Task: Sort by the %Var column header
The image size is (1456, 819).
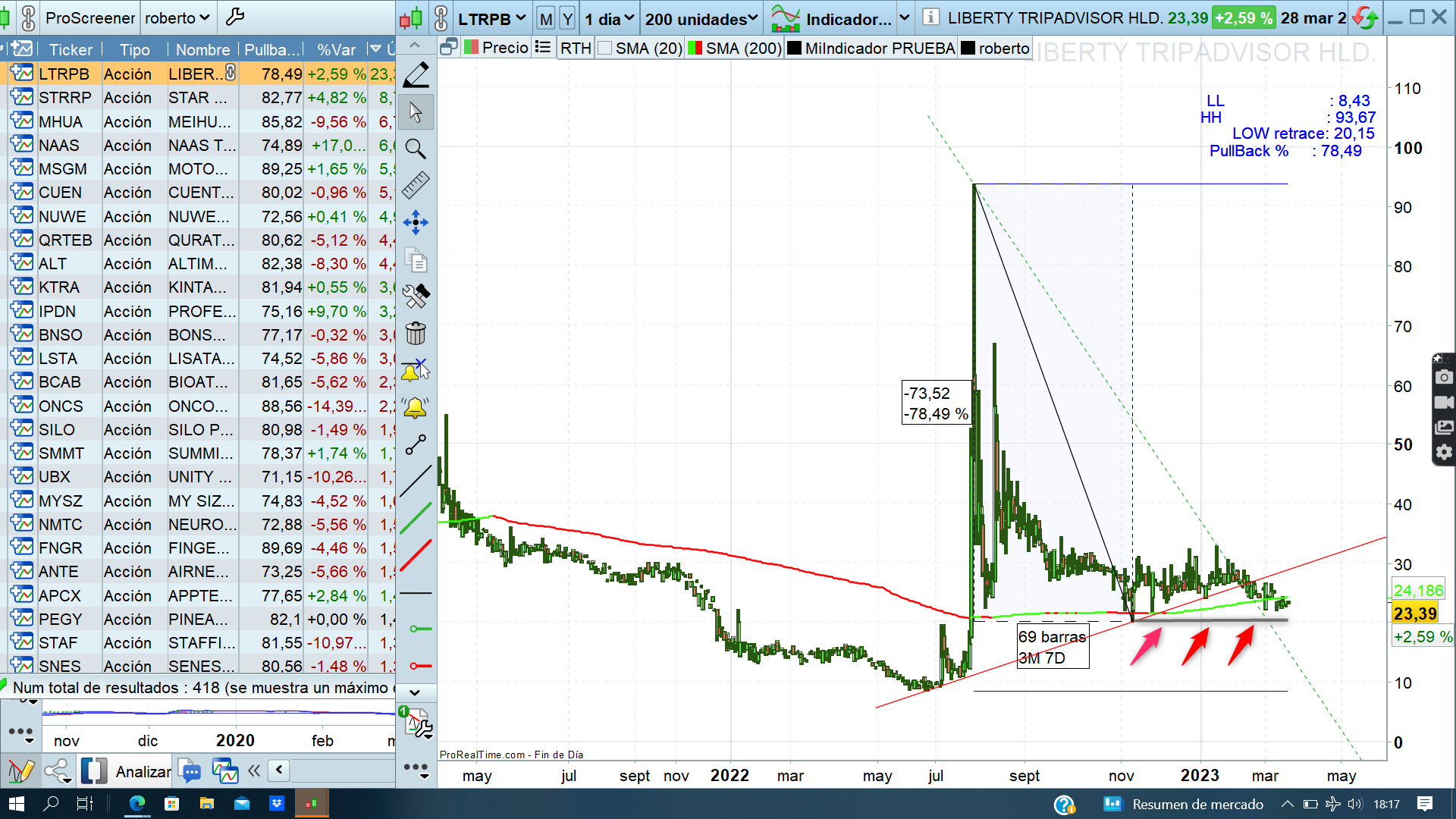Action: pos(336,50)
